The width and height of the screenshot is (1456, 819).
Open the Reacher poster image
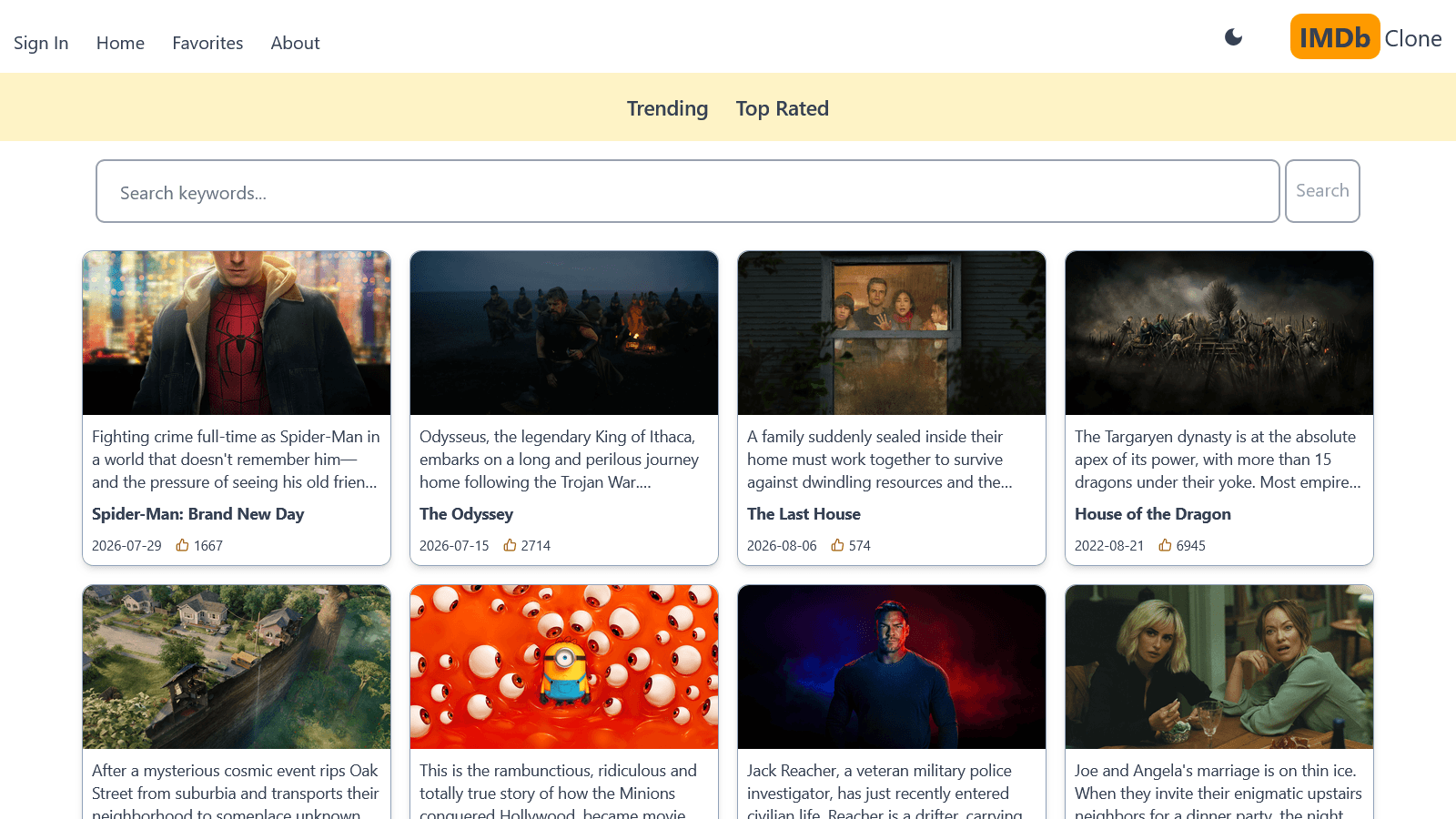892,667
